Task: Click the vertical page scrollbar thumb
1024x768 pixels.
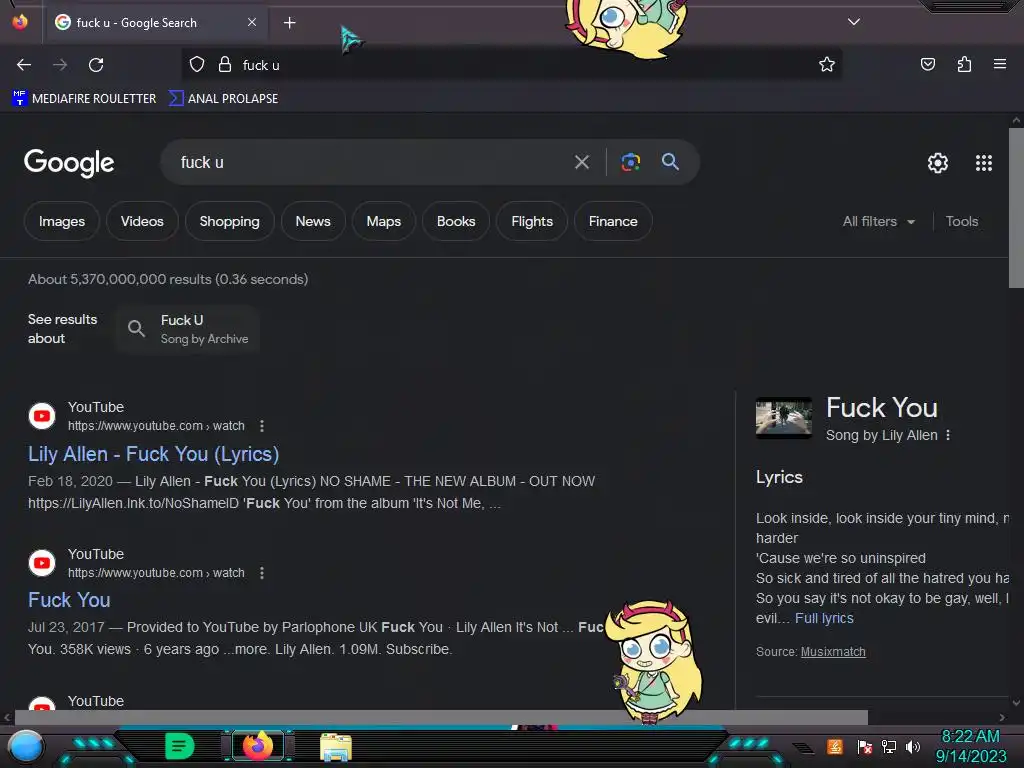Action: [1016, 208]
